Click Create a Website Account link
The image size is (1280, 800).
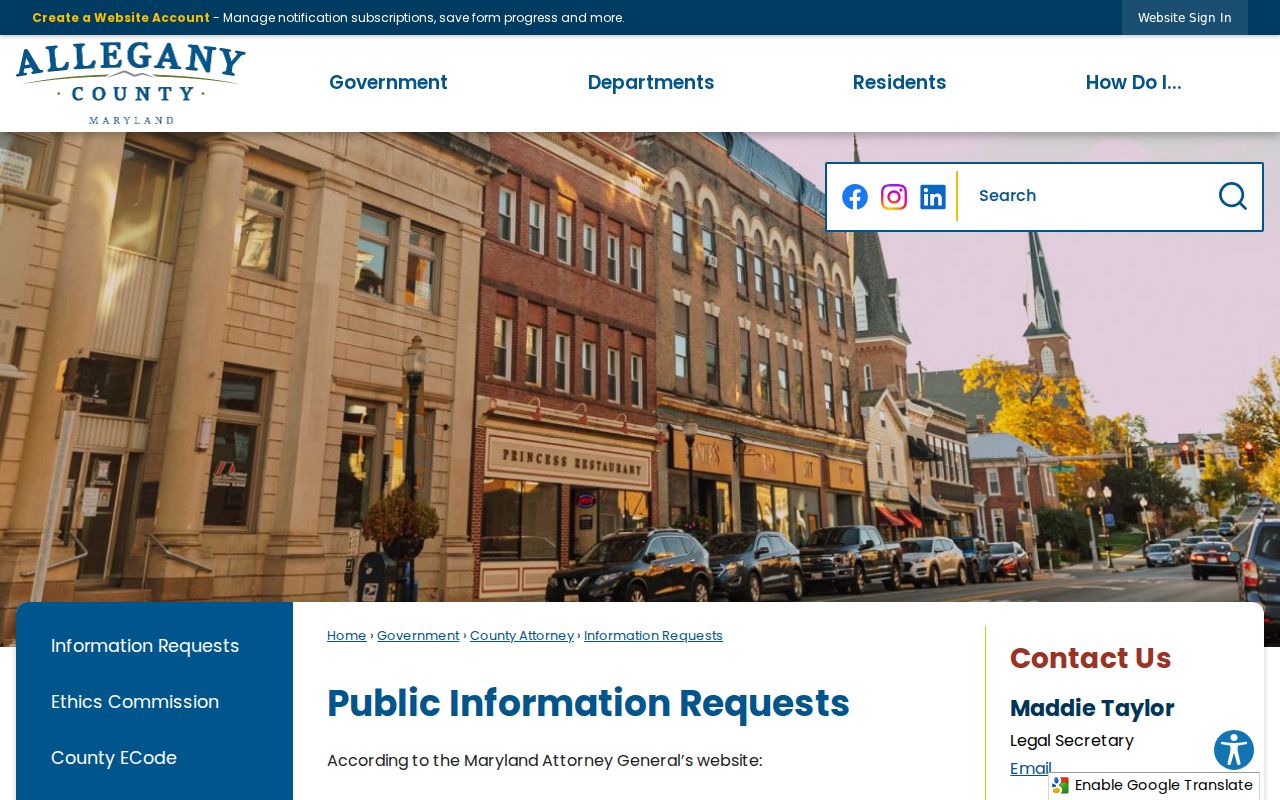coord(121,18)
